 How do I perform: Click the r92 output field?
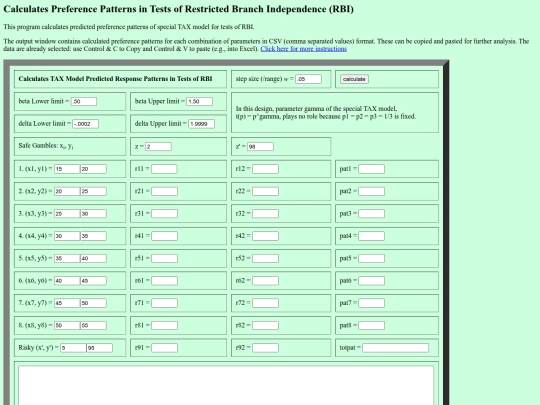click(265, 348)
